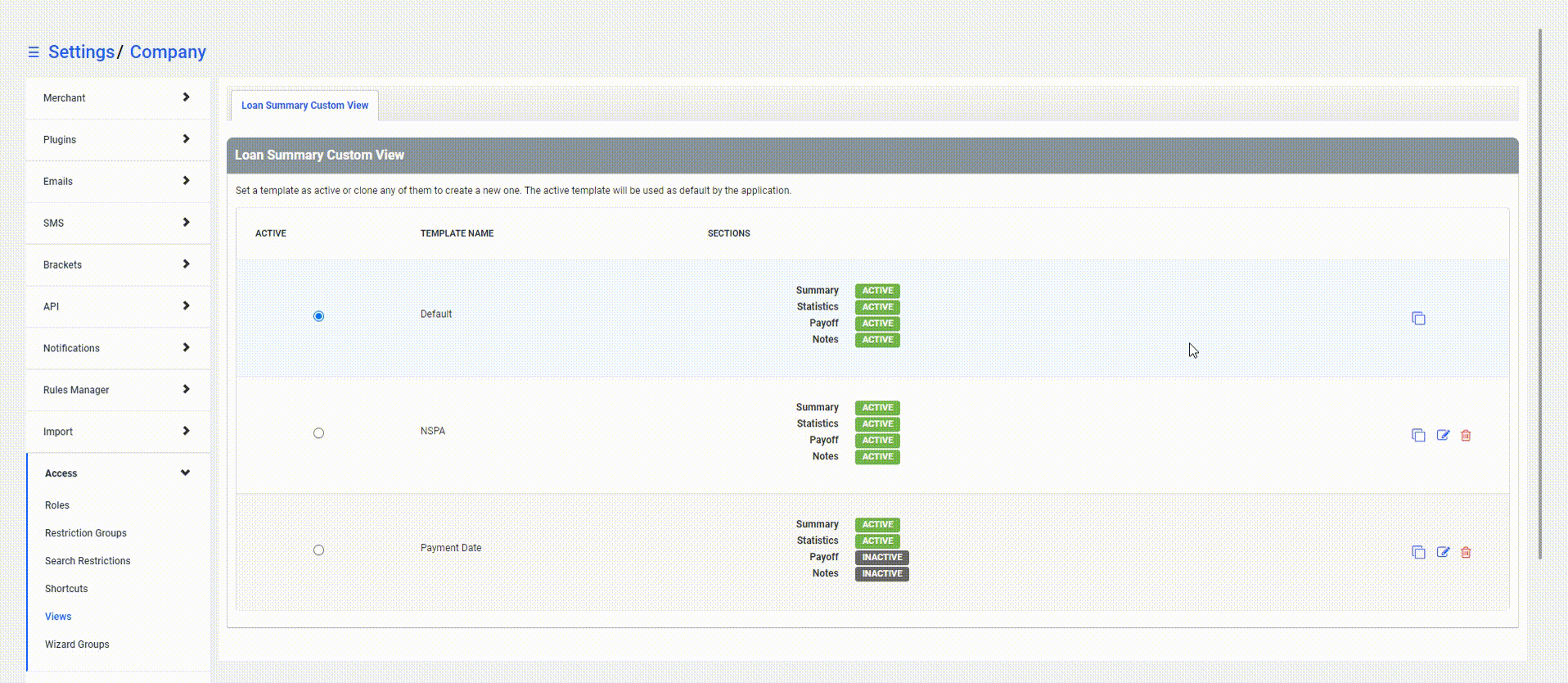Click the ACTIVE column header
Image resolution: width=1568 pixels, height=683 pixels.
coord(271,233)
